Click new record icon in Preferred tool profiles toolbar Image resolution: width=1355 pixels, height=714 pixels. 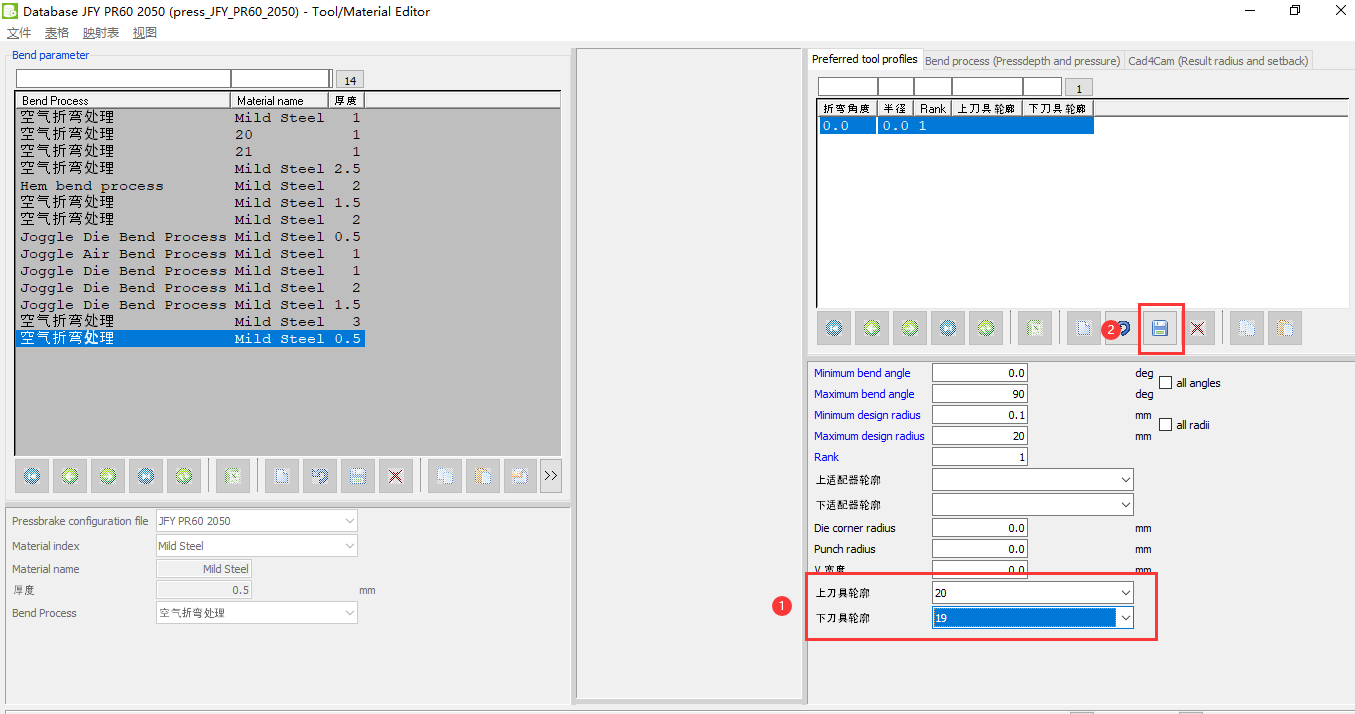(x=1084, y=328)
